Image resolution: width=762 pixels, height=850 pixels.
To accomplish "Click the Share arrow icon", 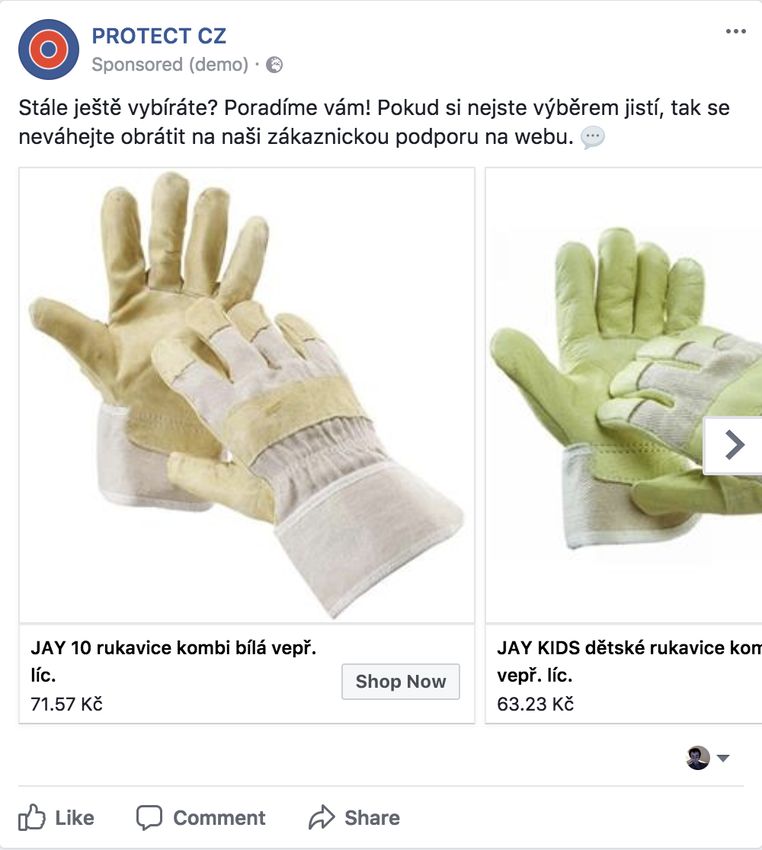I will 321,817.
